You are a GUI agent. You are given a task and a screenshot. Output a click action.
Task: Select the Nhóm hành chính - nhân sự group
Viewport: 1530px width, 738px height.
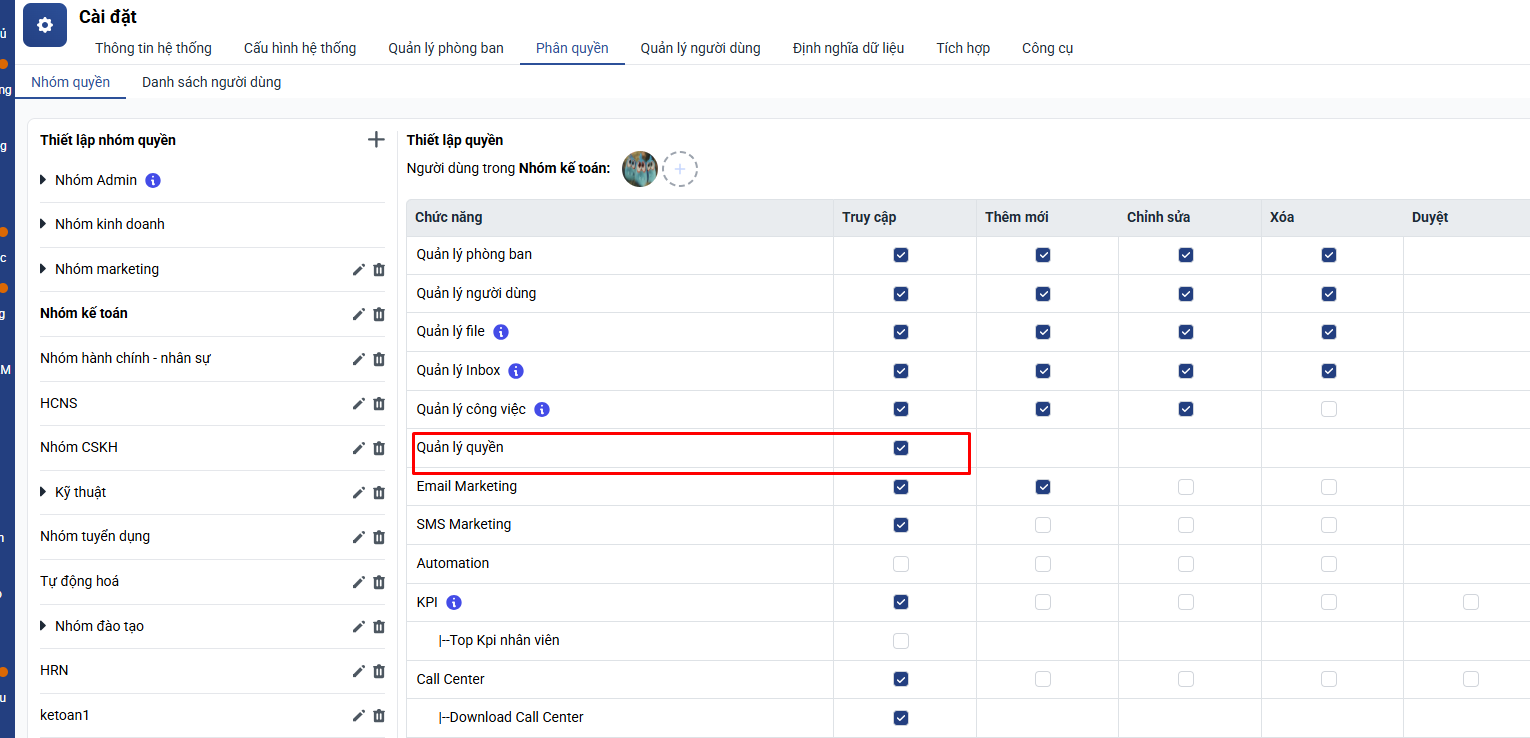125,358
